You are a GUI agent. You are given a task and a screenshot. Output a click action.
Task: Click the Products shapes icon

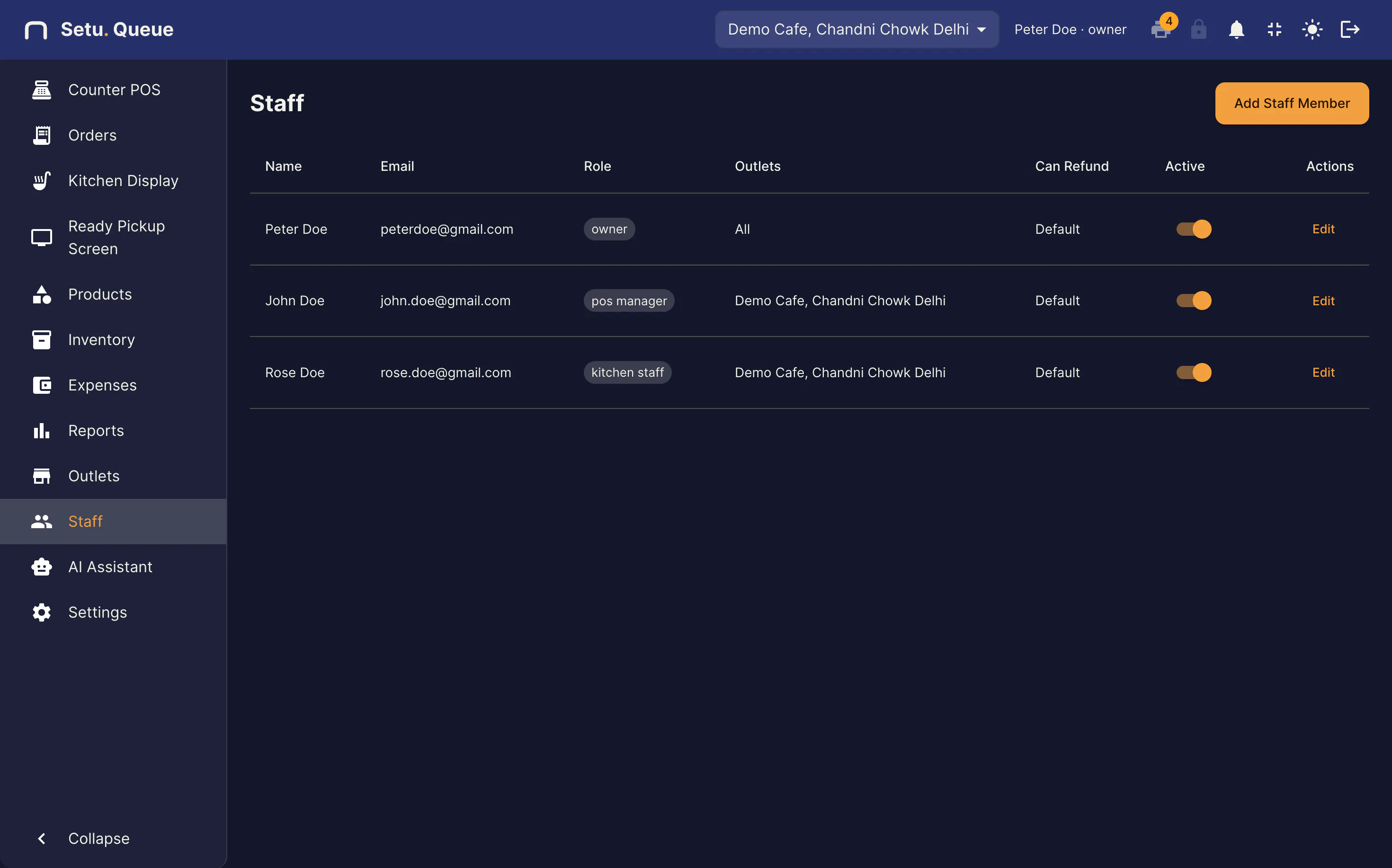[41, 294]
